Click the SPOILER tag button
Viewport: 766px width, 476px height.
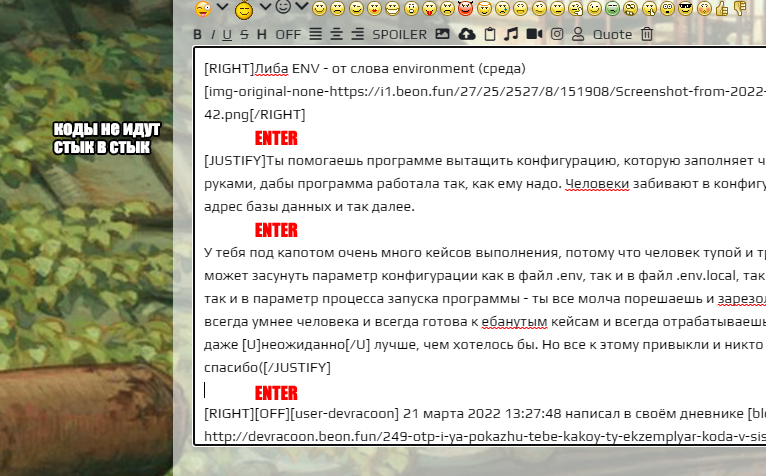click(399, 35)
